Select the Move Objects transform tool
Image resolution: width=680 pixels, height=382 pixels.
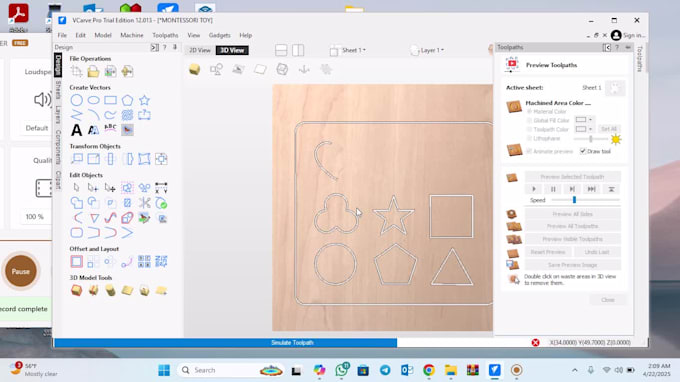pos(77,159)
